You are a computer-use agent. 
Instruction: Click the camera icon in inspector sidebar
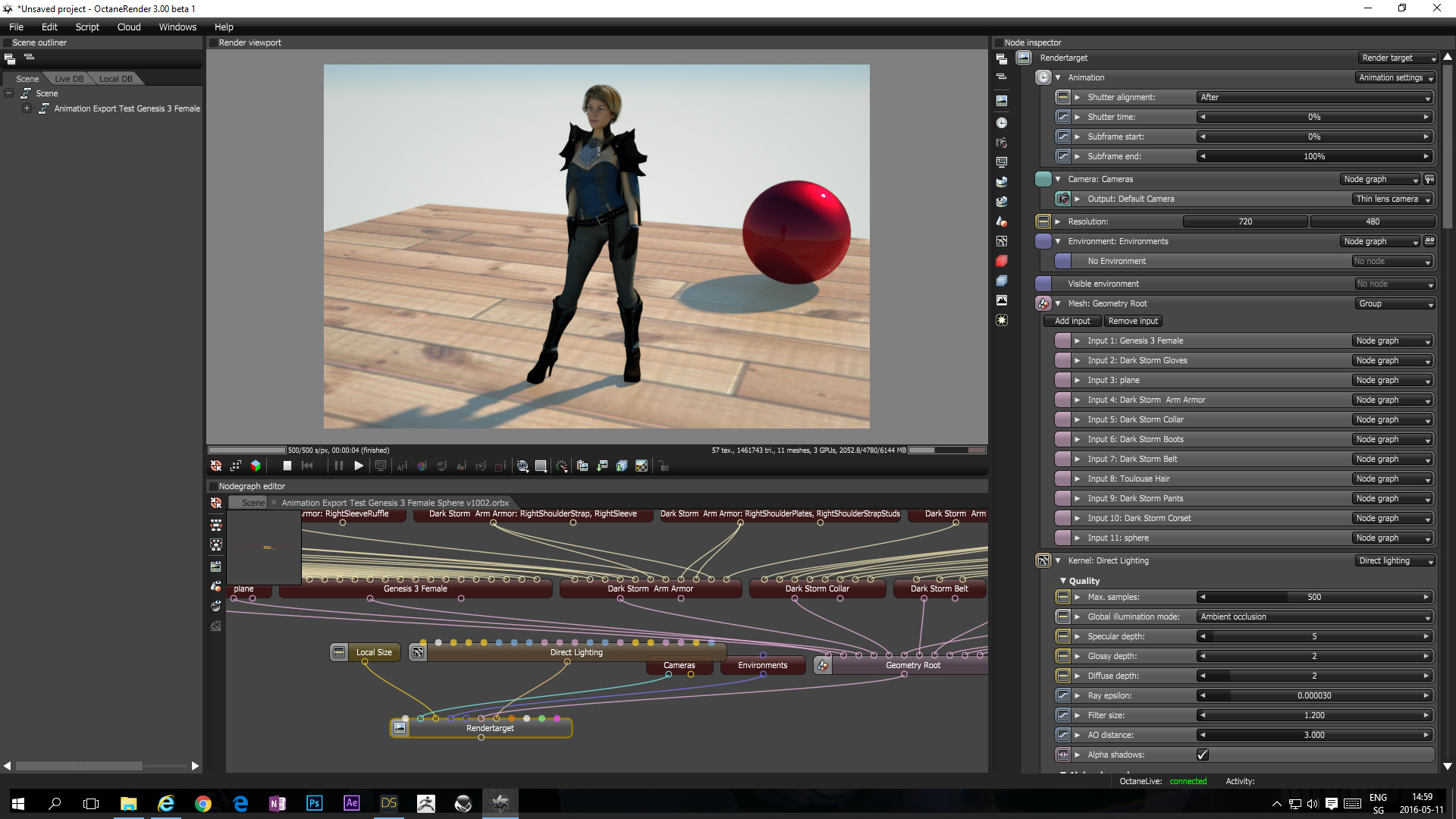tap(1002, 143)
